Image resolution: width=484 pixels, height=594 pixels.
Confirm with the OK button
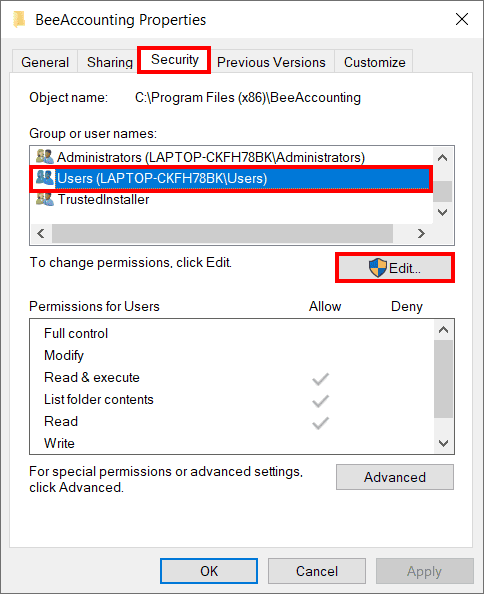click(x=209, y=571)
